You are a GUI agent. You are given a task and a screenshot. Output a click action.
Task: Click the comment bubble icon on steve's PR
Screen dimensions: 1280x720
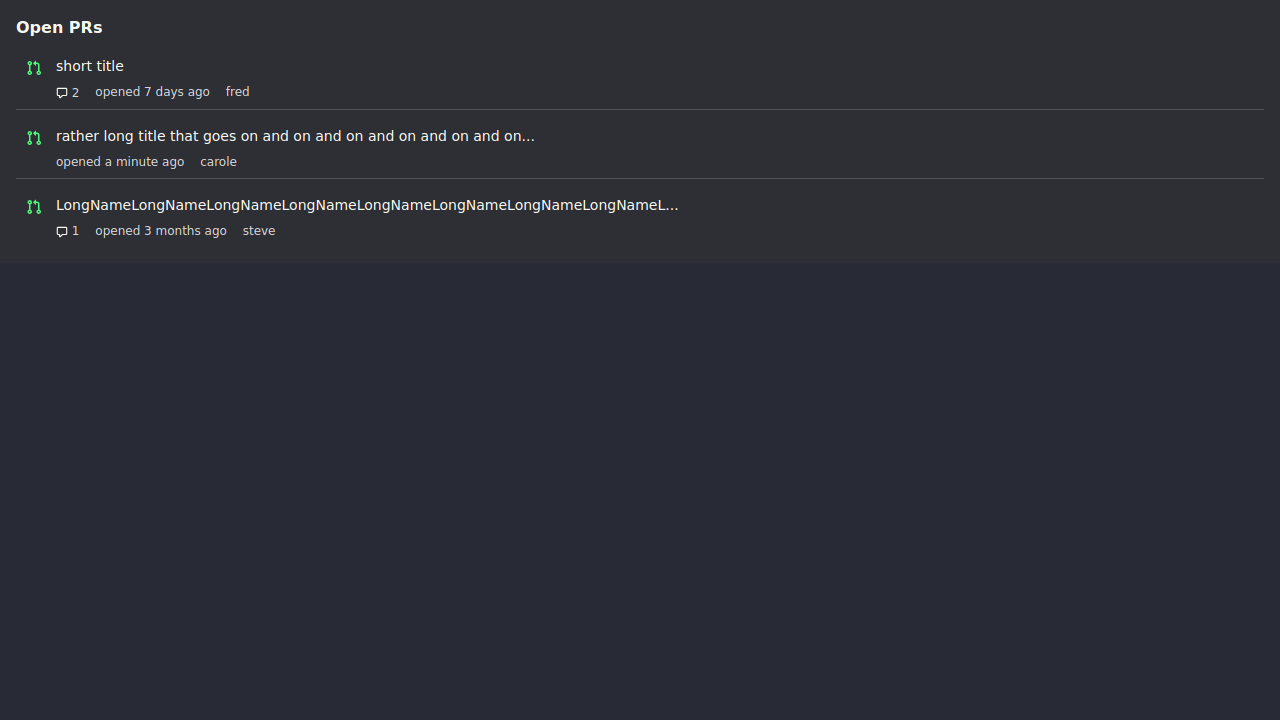coord(62,232)
